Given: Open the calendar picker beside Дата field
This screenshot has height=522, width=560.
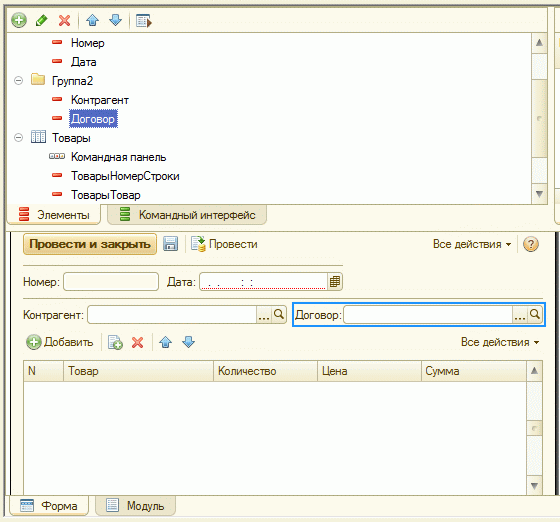Looking at the screenshot, I should click(335, 282).
